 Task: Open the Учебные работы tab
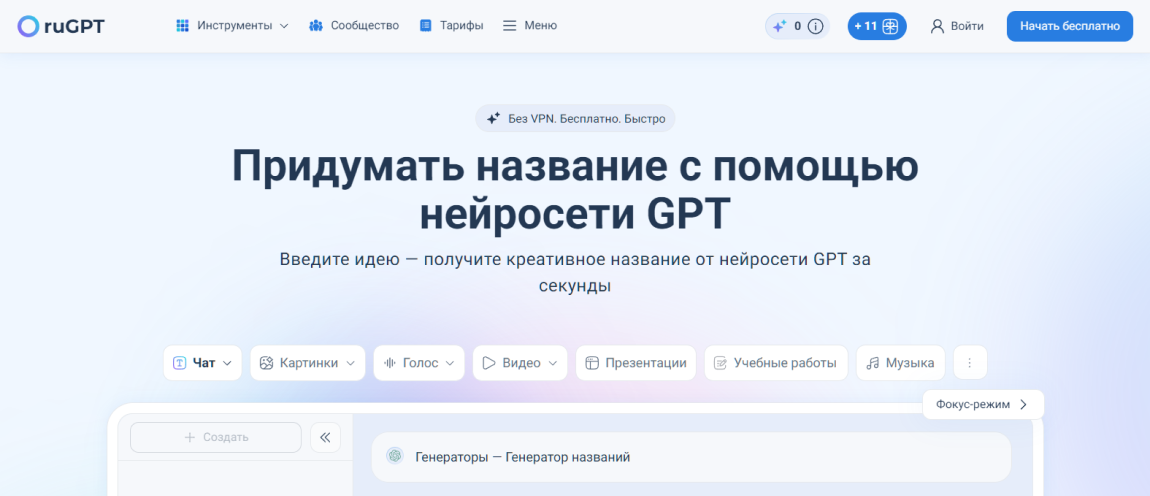click(x=776, y=362)
